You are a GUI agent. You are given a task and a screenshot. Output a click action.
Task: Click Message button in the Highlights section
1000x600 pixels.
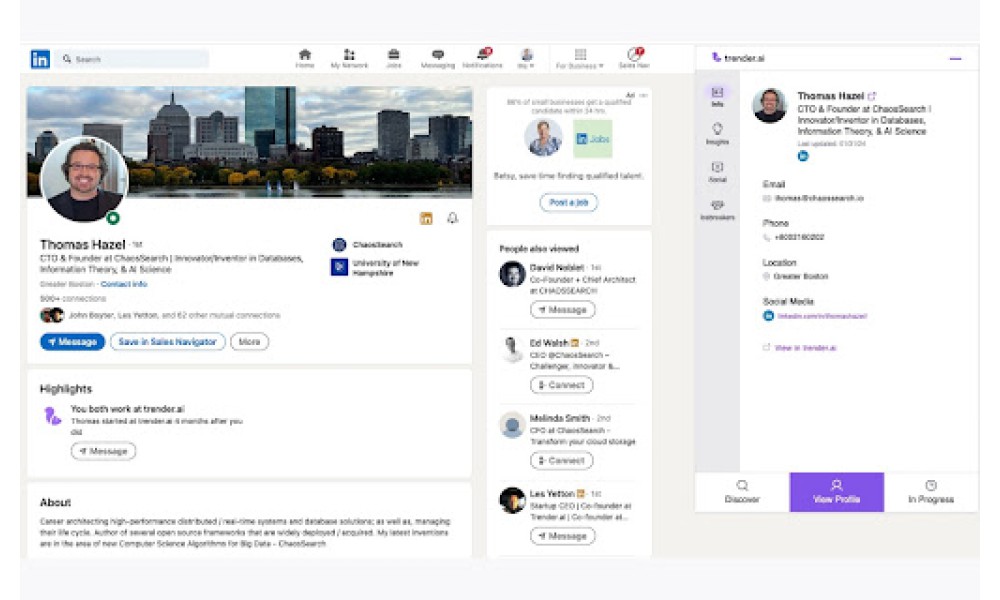pos(103,451)
